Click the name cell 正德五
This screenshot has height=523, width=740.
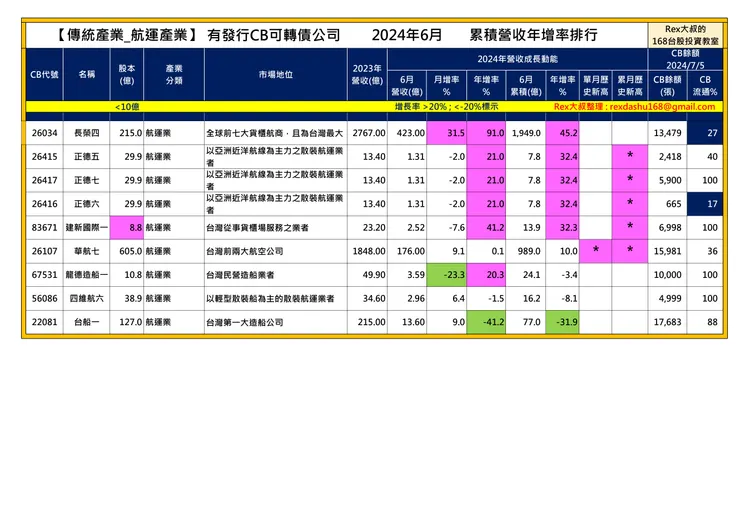point(86,157)
